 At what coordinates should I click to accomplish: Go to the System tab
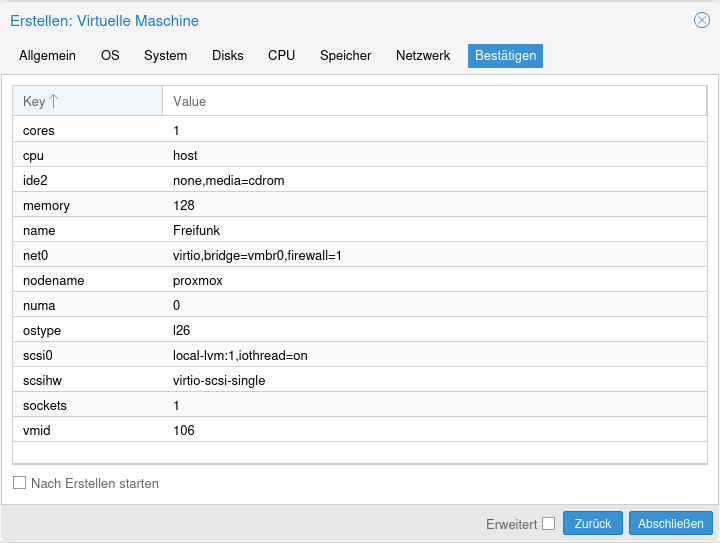point(165,56)
